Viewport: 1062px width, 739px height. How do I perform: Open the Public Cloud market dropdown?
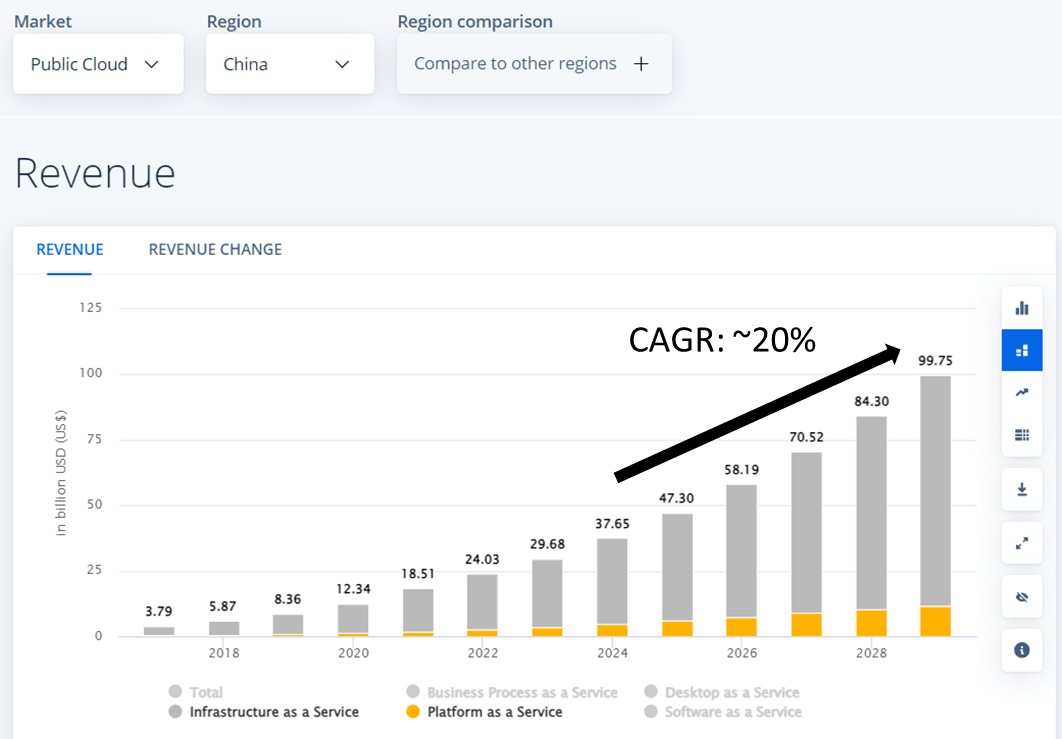click(x=98, y=64)
